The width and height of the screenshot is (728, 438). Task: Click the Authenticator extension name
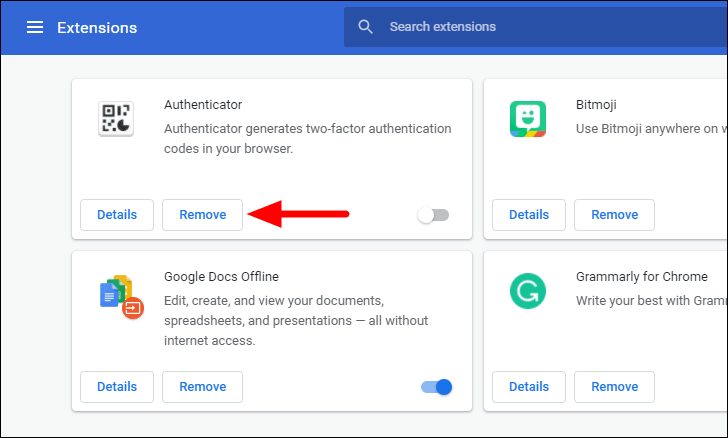coord(203,105)
